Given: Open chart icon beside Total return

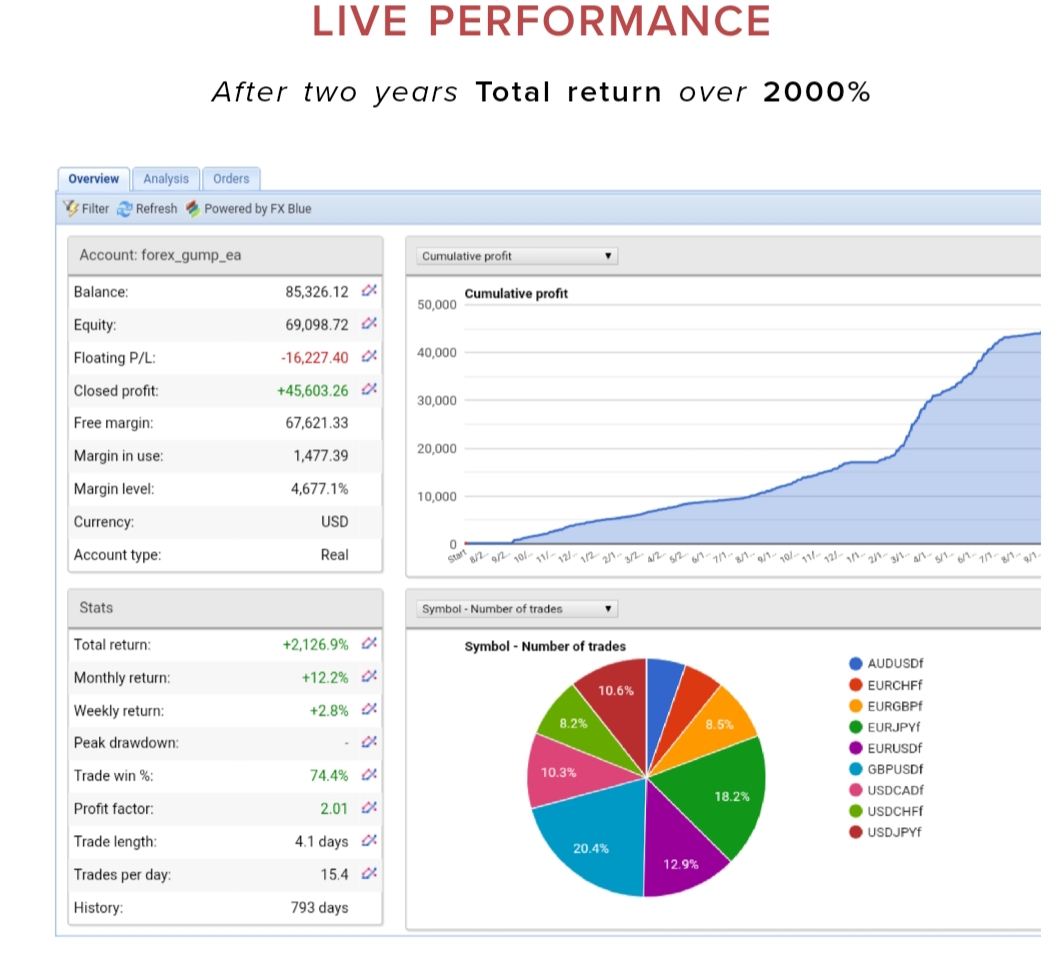Looking at the screenshot, I should (x=369, y=644).
